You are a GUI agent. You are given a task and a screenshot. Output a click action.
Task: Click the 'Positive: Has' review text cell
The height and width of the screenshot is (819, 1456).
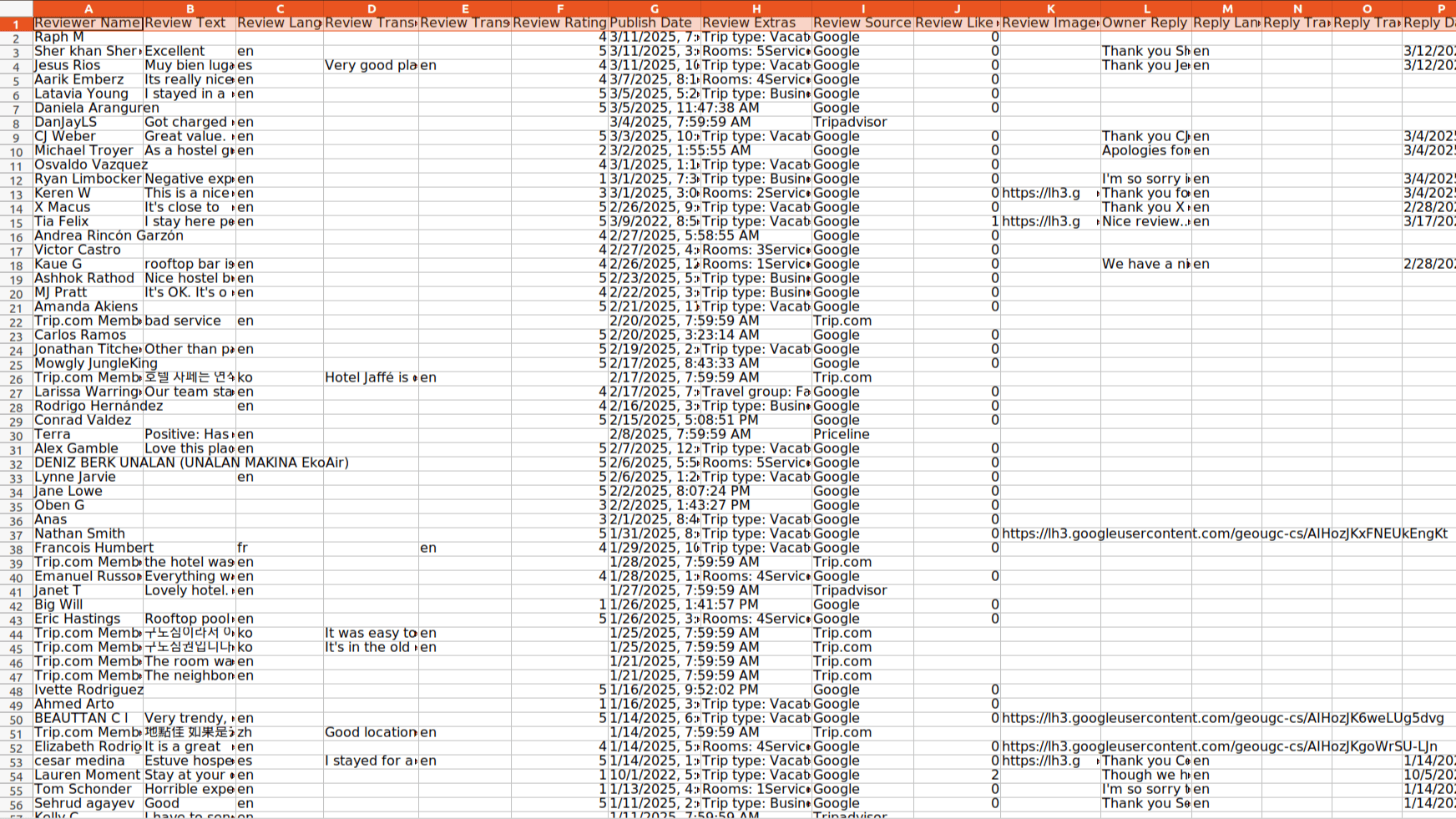point(190,434)
